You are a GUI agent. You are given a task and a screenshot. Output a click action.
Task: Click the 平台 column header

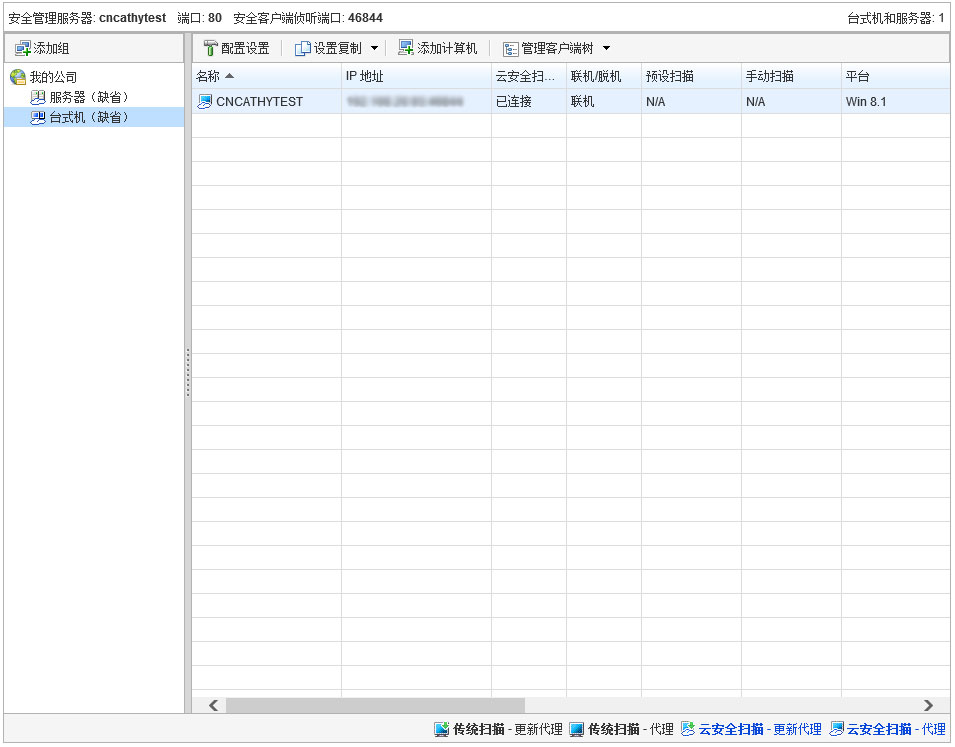[858, 77]
